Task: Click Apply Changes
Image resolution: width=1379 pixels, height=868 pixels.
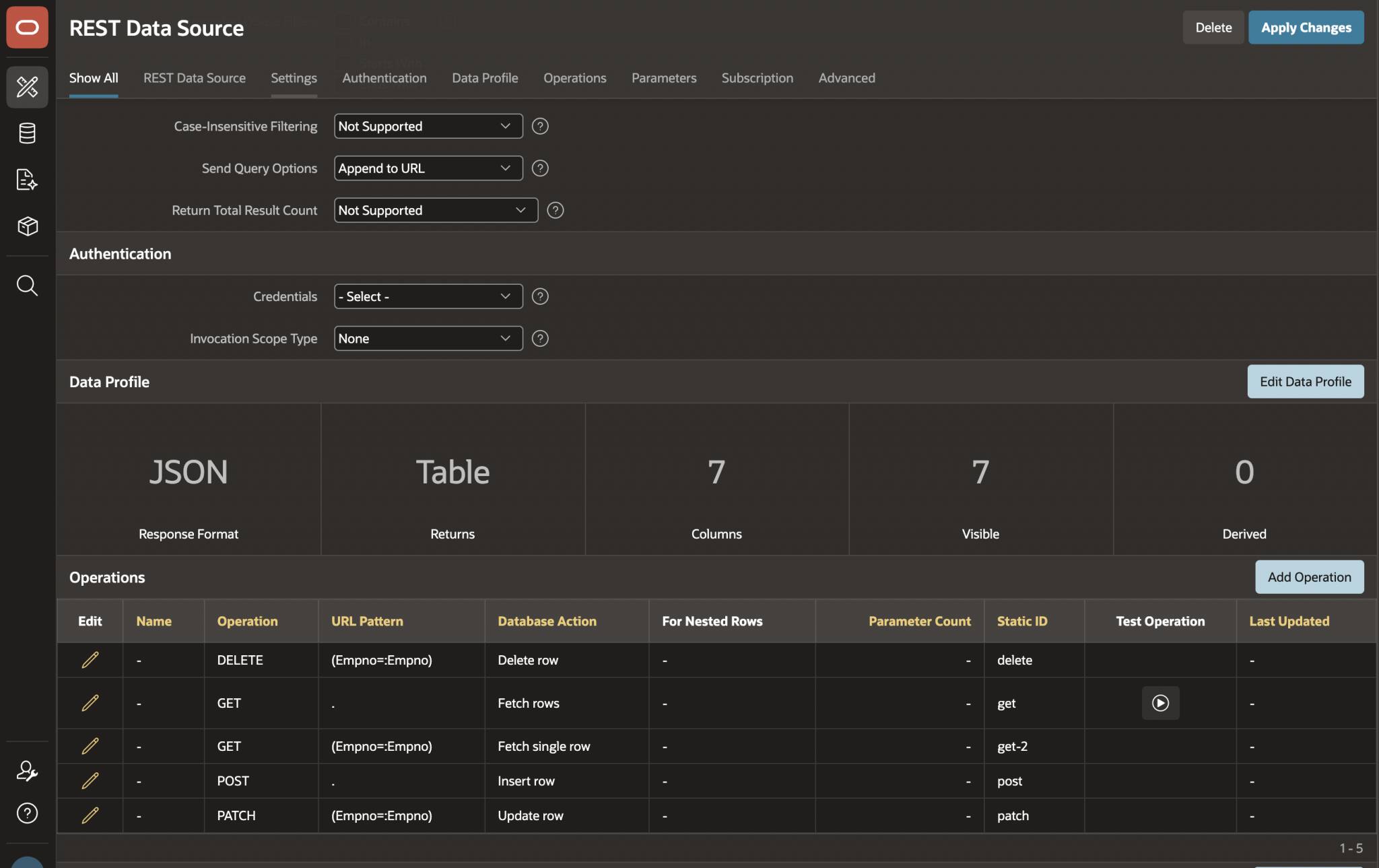Action: point(1306,28)
